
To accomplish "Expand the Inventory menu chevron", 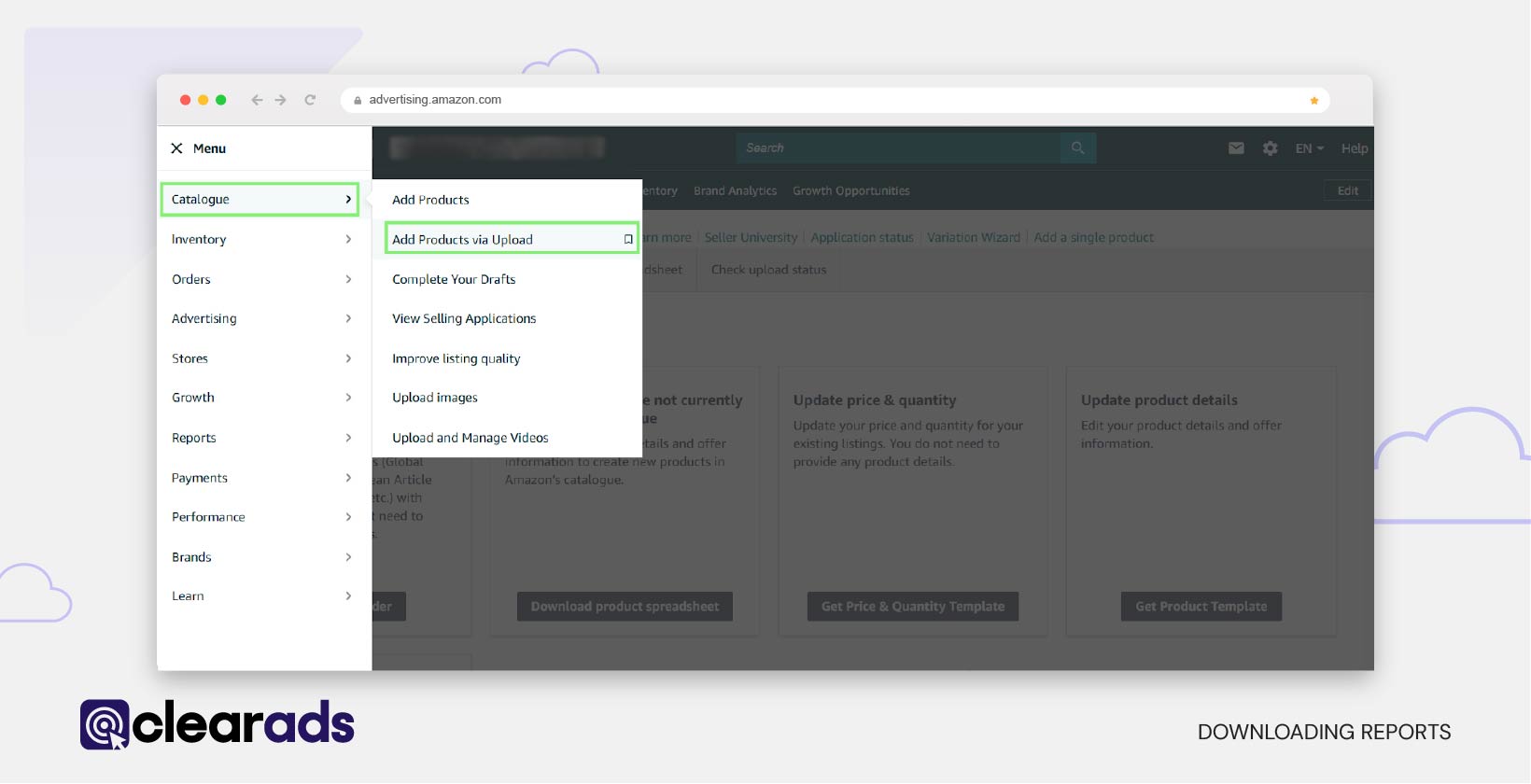I will [x=348, y=239].
